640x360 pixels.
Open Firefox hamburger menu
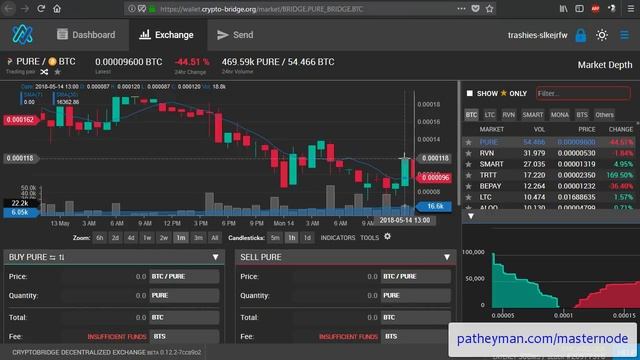coord(631,9)
